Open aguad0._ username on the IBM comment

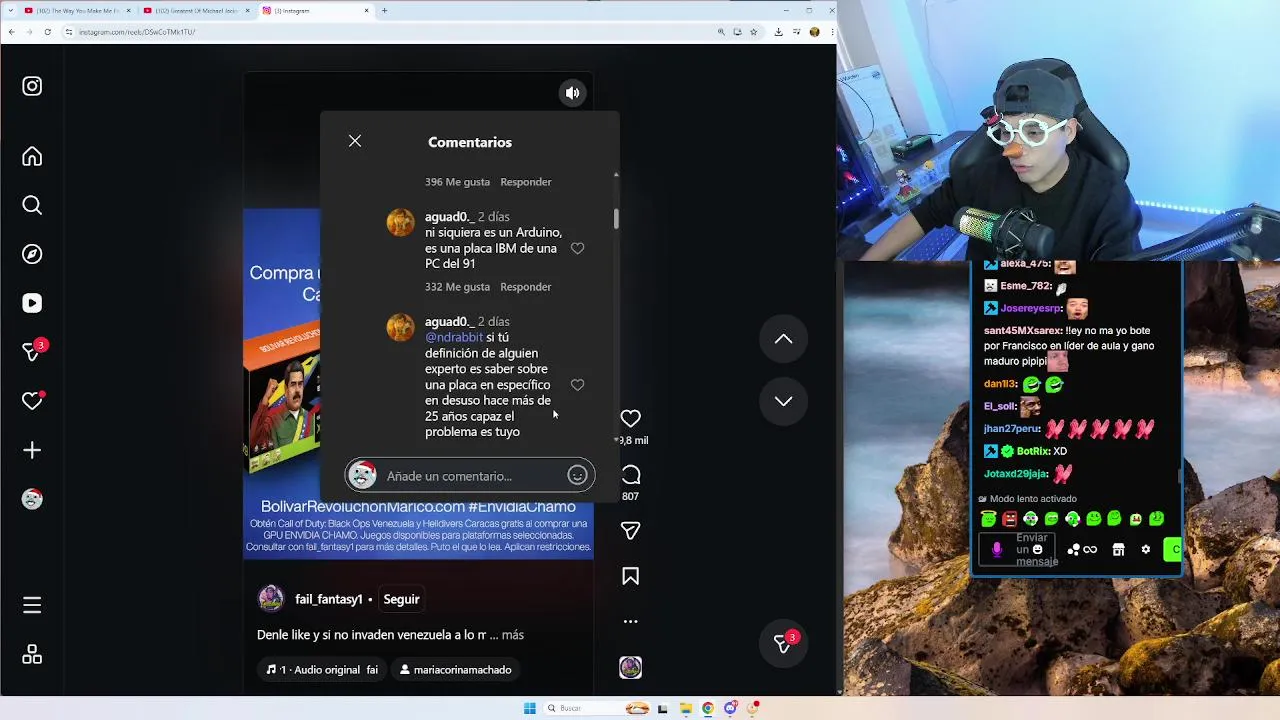[x=449, y=217]
